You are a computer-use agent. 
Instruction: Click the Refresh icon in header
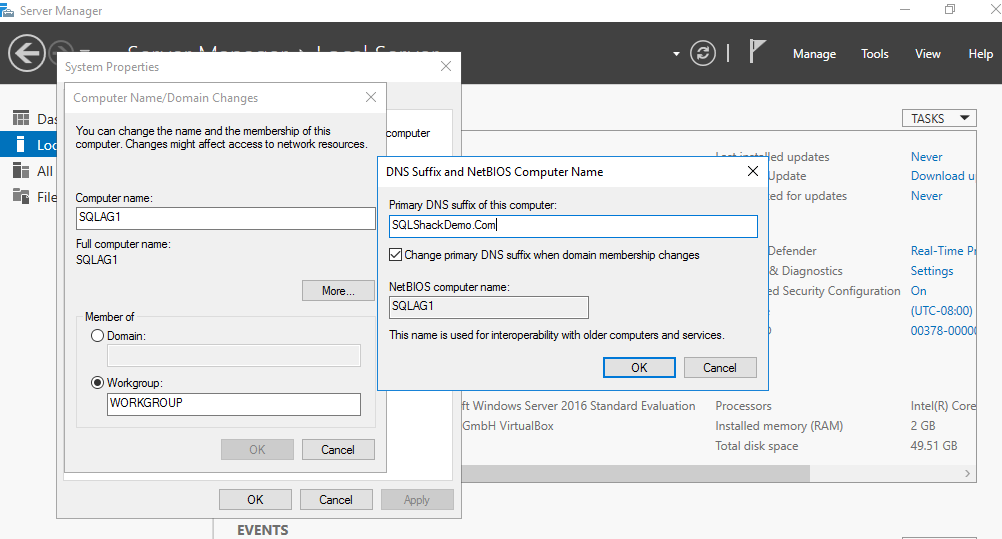704,53
